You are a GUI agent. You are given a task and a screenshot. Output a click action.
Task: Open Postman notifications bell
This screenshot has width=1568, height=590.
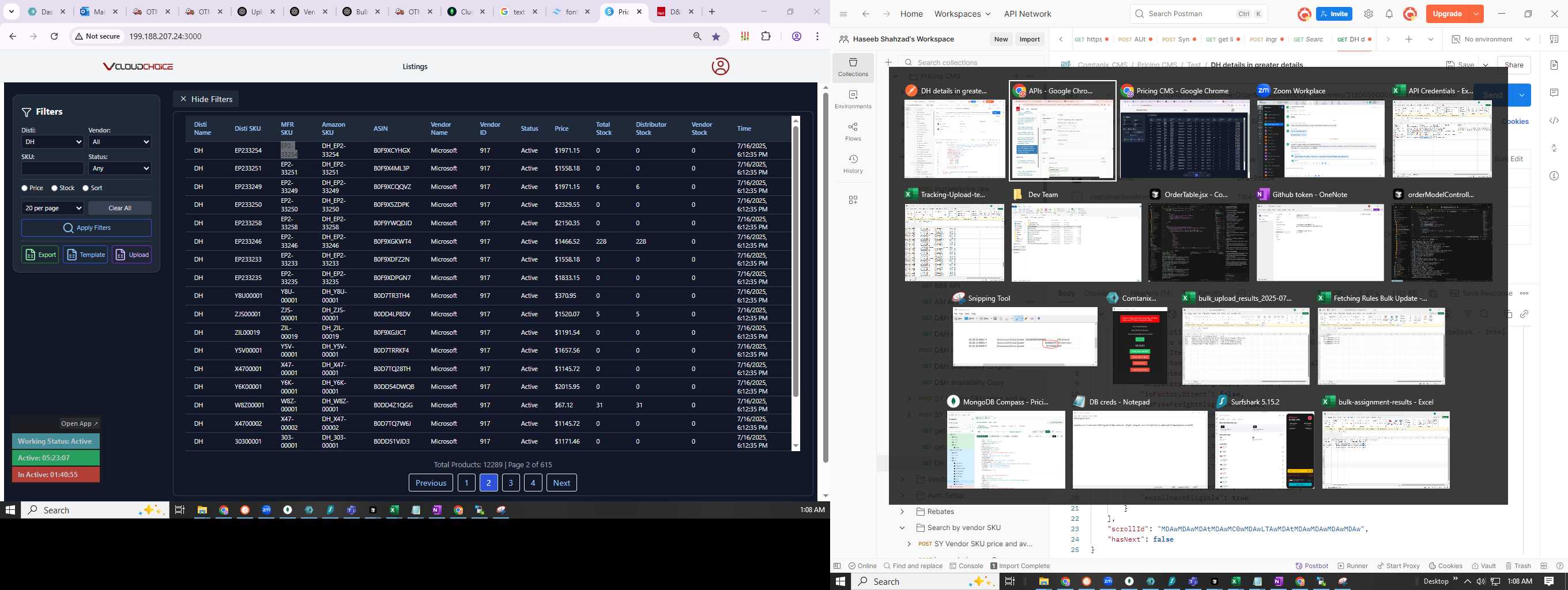coord(1389,14)
